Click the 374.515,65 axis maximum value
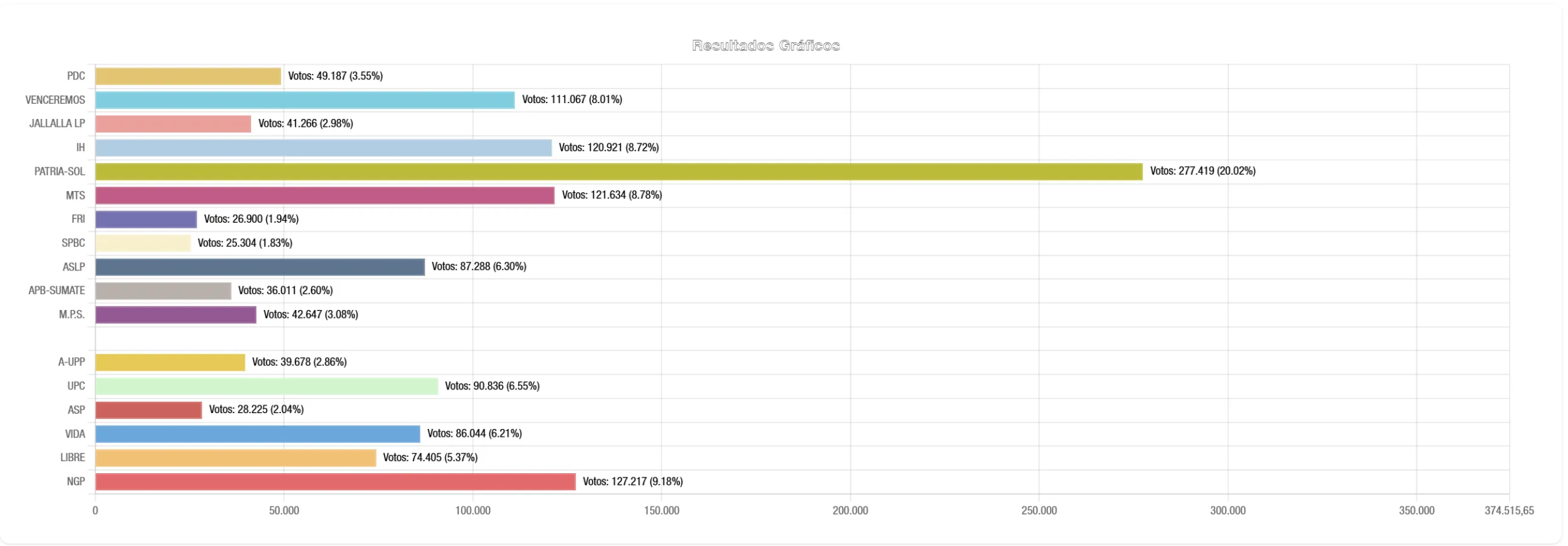The image size is (1568, 546). (x=1509, y=511)
